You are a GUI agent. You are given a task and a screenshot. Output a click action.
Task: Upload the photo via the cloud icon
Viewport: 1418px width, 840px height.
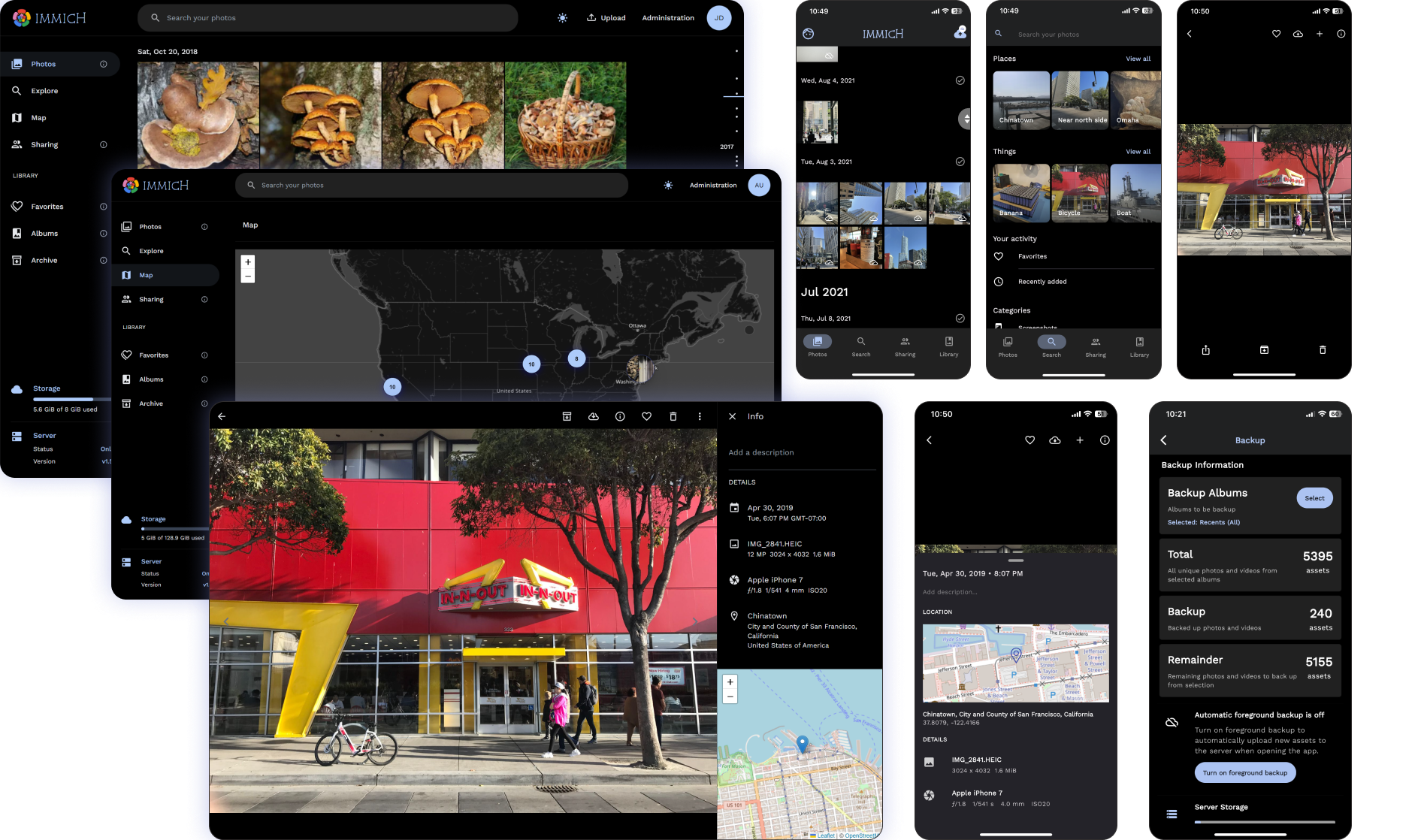593,416
